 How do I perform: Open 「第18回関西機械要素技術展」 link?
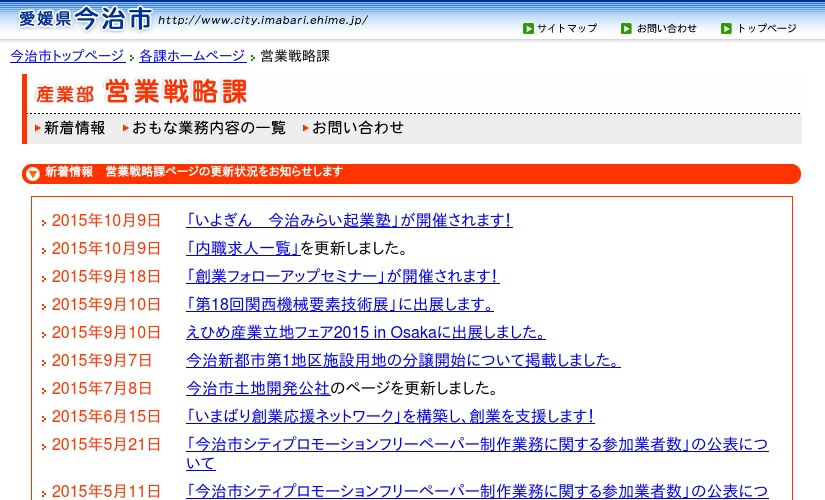click(340, 304)
